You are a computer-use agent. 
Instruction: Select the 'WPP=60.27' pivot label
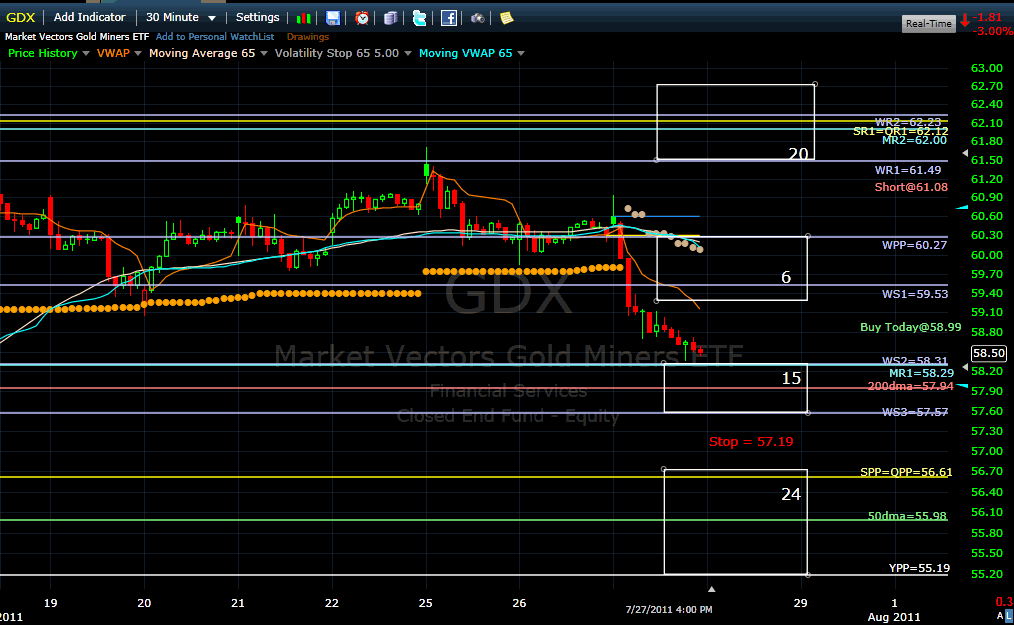click(x=914, y=245)
